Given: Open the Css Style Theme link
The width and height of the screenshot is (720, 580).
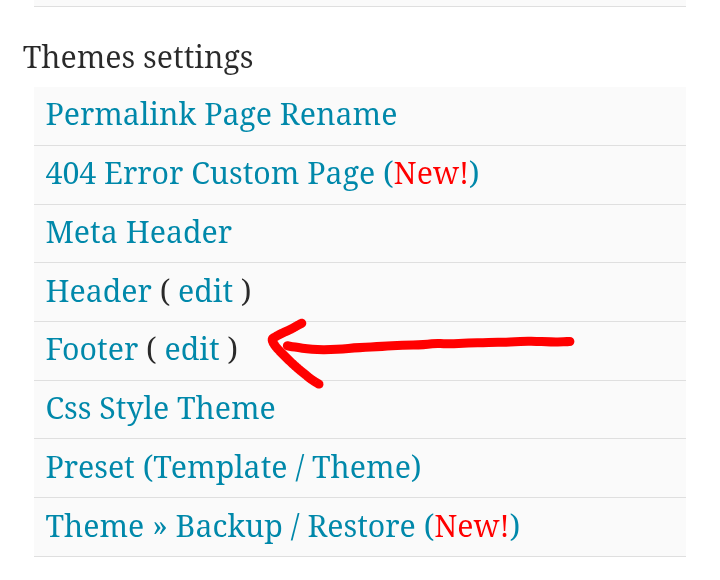Looking at the screenshot, I should coord(160,408).
